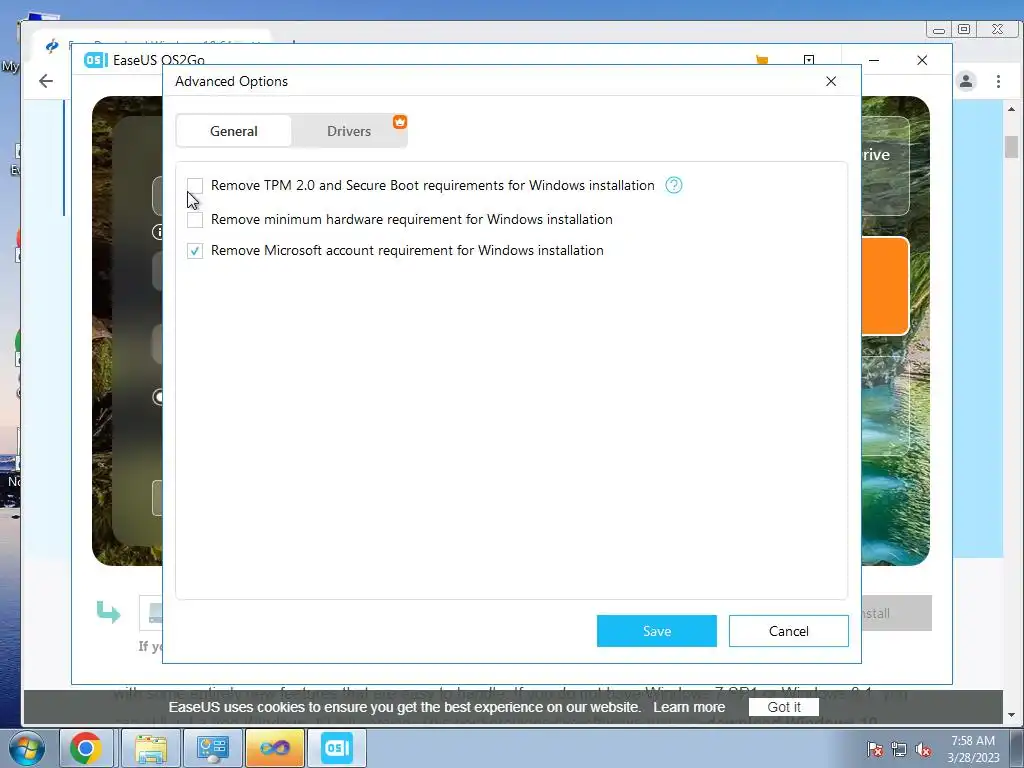Dismiss cookie banner with Got it
Screen dimensions: 1024x768
(x=784, y=707)
